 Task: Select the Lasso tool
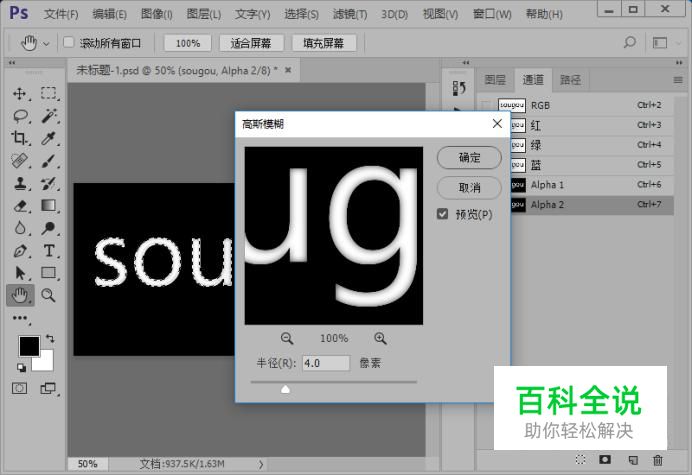20,116
